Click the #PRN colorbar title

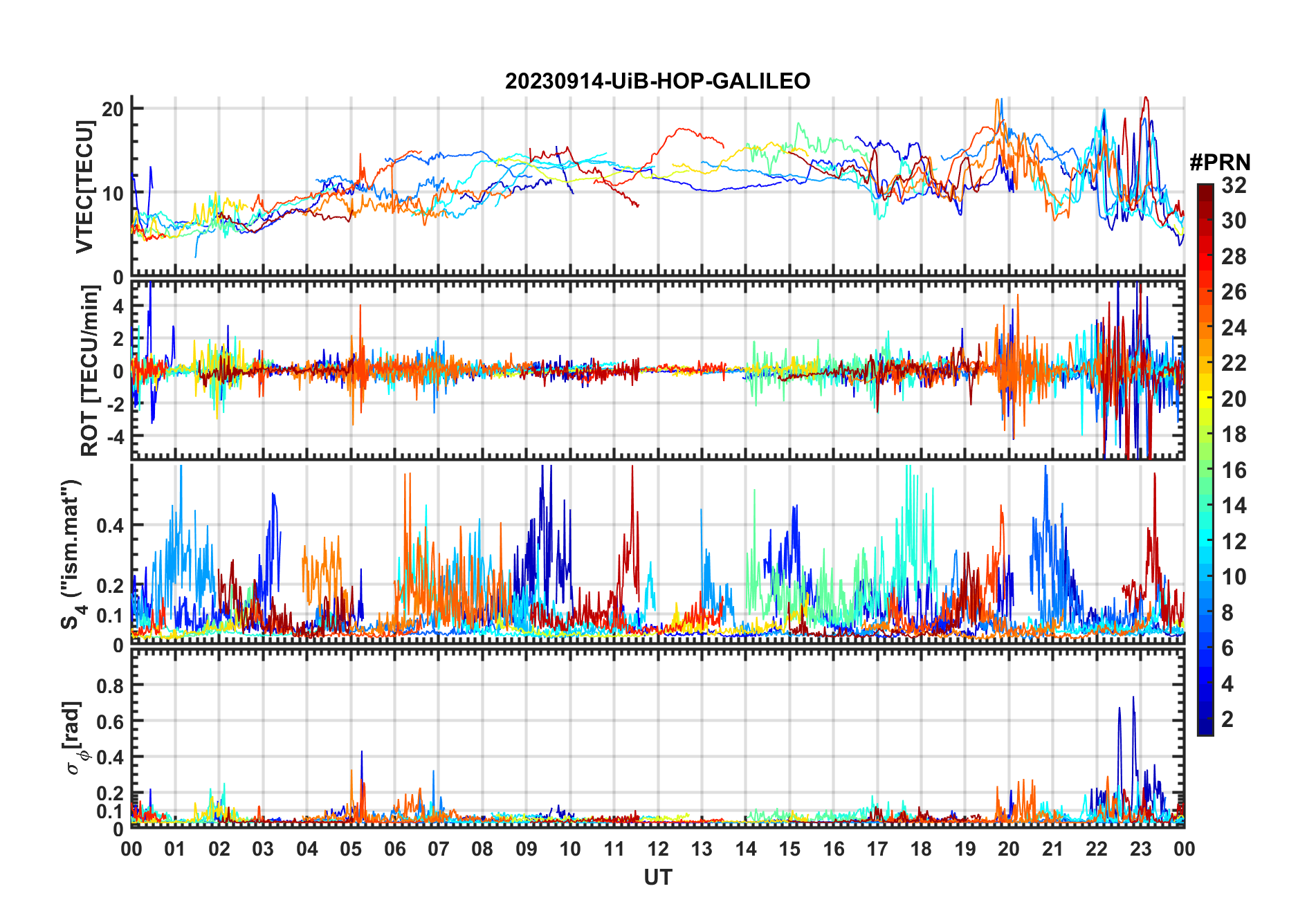(1220, 163)
